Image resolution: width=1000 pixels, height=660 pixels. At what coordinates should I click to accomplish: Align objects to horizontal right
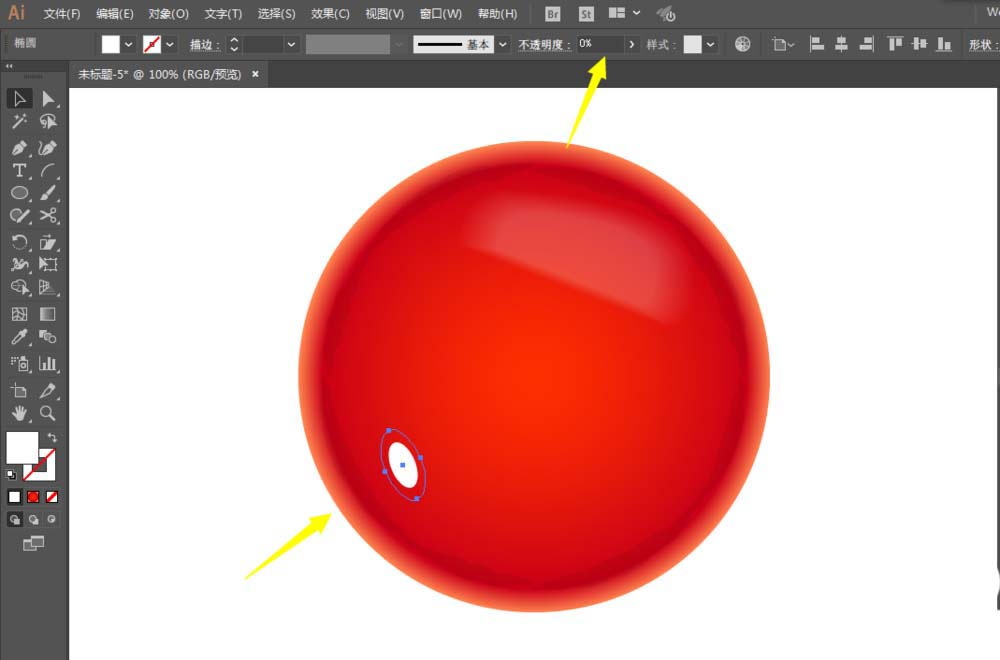coord(866,44)
